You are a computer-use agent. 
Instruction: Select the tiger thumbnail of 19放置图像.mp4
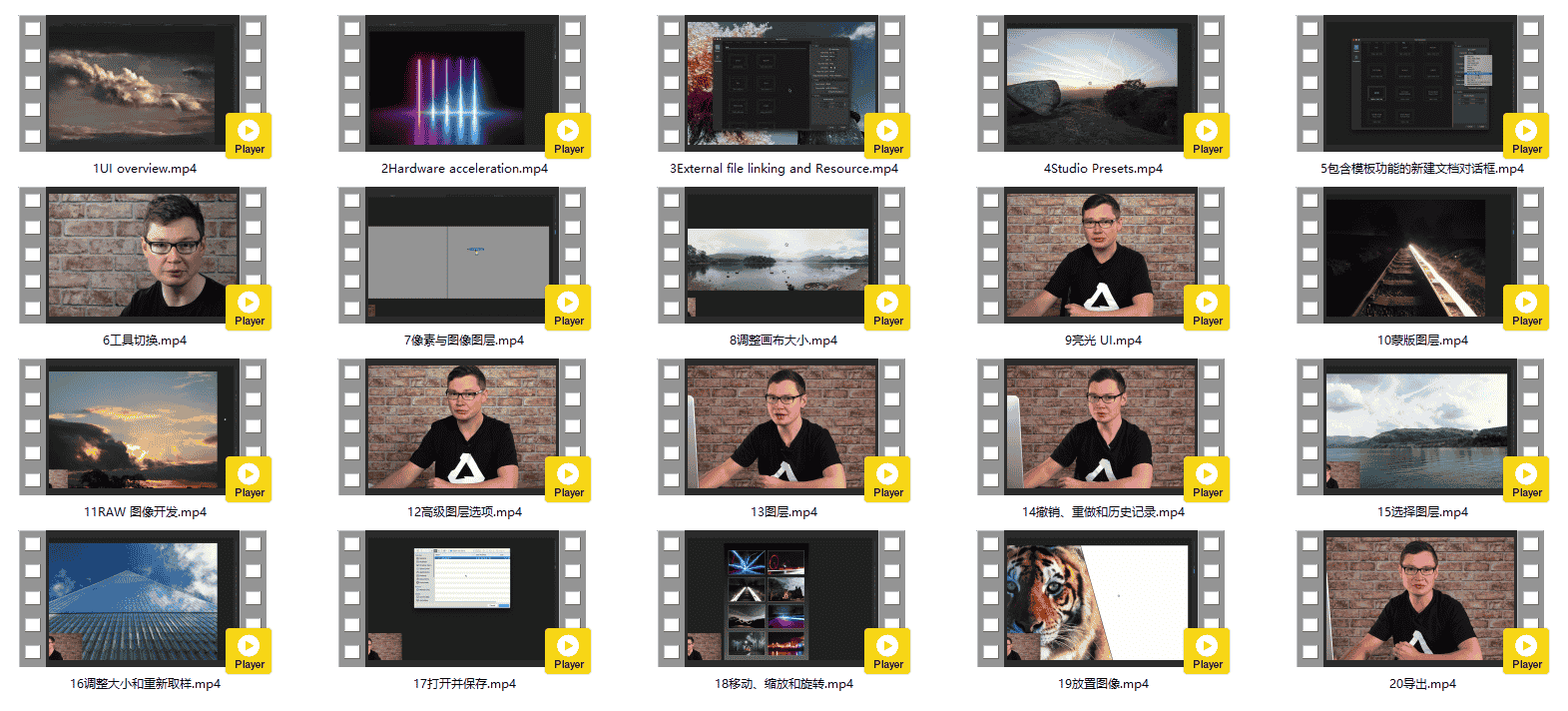tap(1101, 599)
